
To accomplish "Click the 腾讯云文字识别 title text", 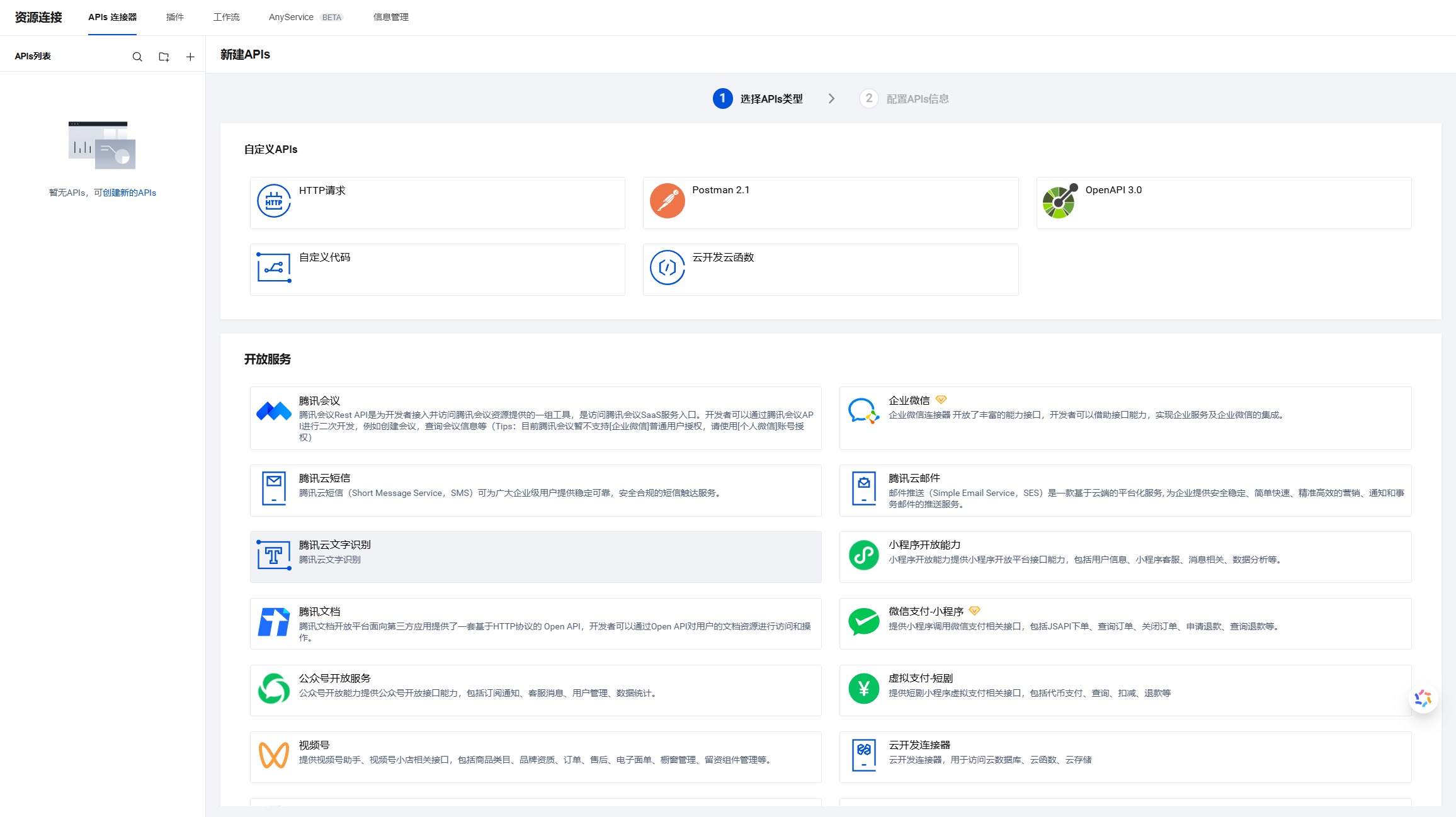I will (334, 545).
